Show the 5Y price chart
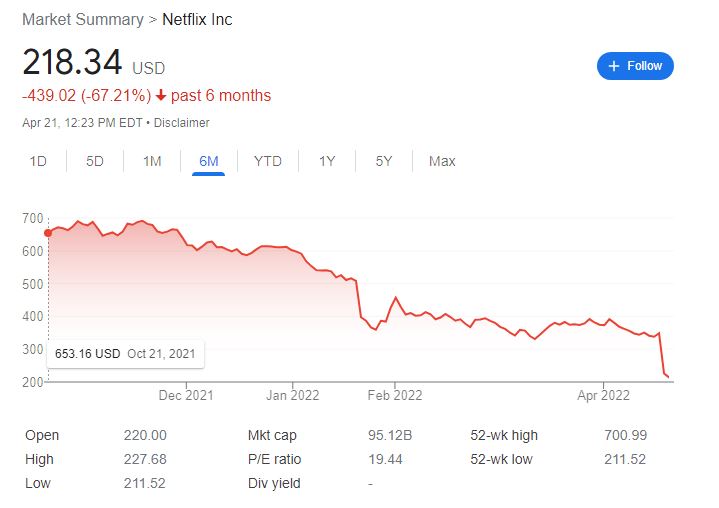 coord(384,161)
